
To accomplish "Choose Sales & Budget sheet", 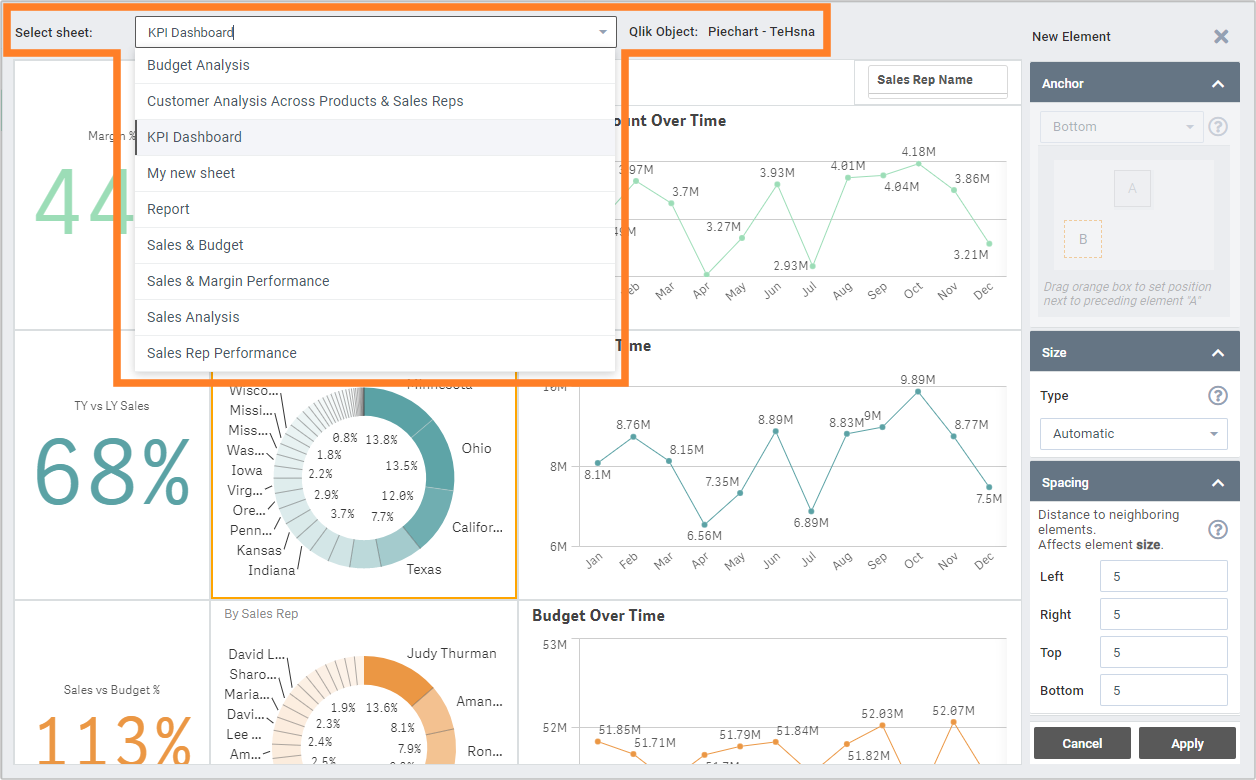I will tap(375, 245).
